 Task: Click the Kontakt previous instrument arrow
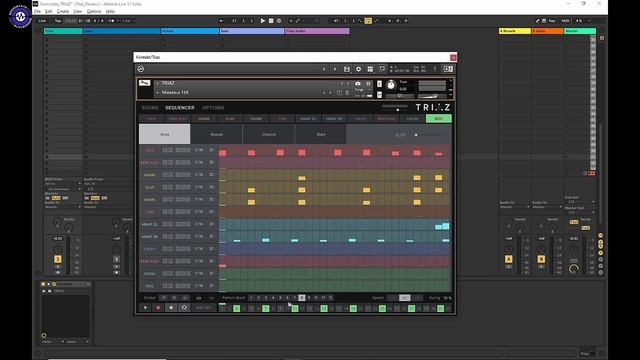pyautogui.click(x=324, y=69)
